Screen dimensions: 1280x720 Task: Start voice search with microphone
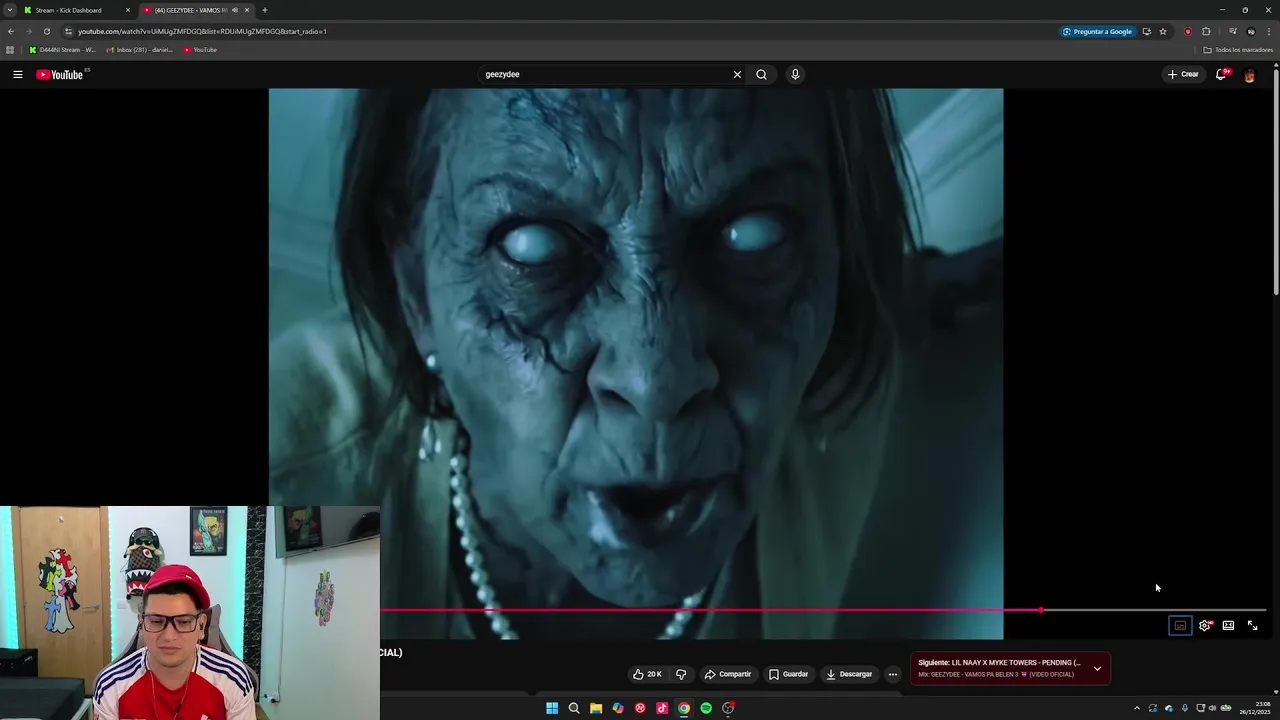tap(795, 74)
